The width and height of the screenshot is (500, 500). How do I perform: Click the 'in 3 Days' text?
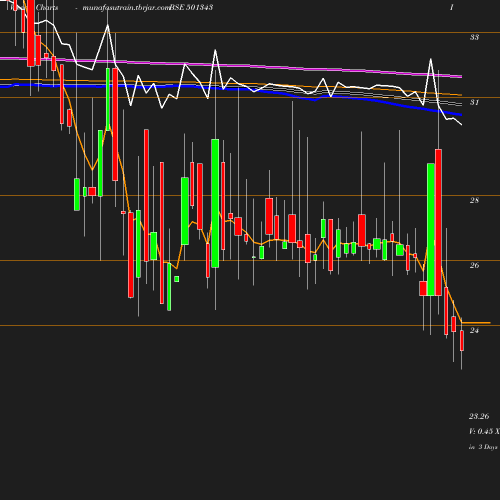tap(483, 447)
